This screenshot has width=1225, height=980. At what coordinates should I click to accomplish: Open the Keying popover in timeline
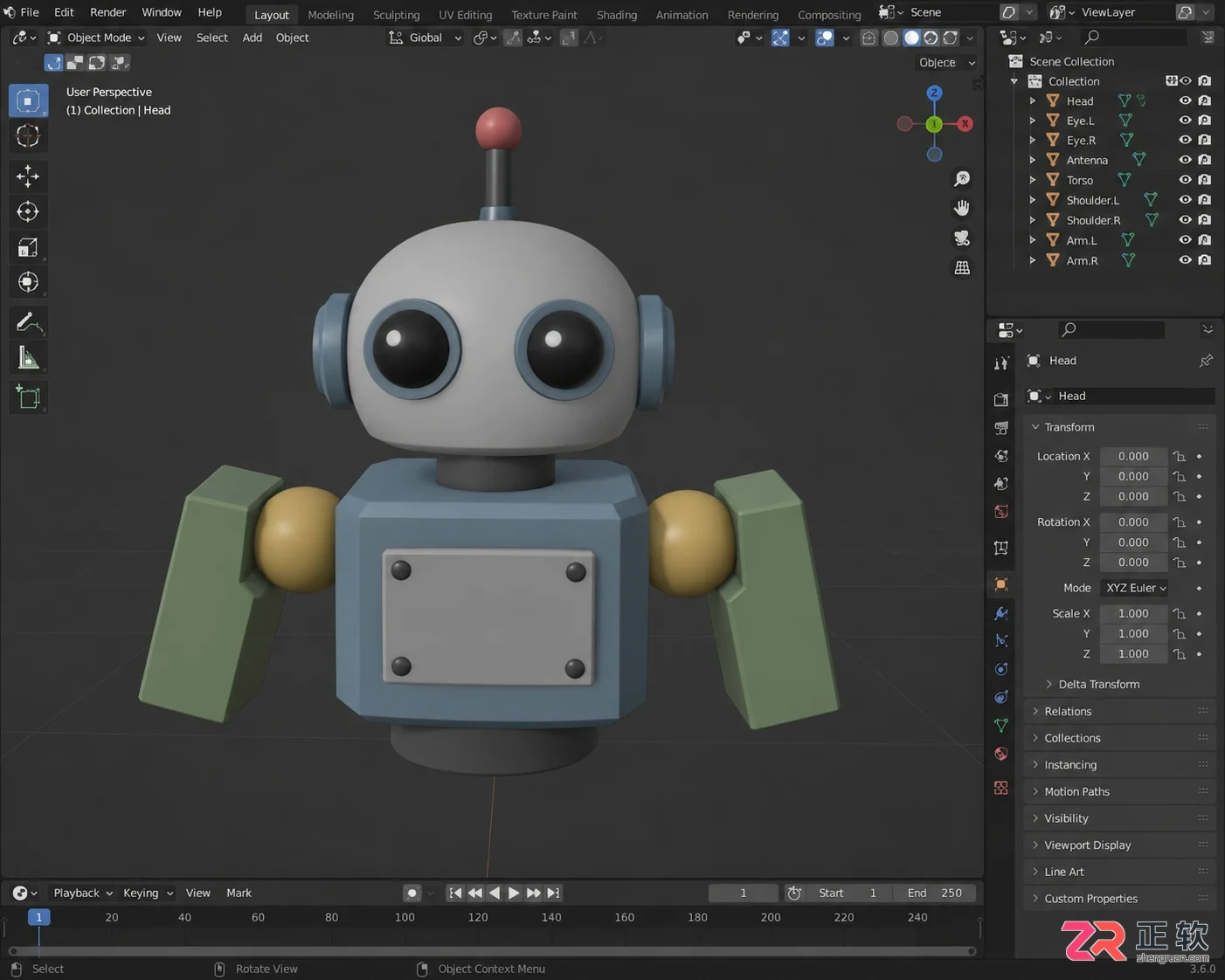pyautogui.click(x=148, y=893)
